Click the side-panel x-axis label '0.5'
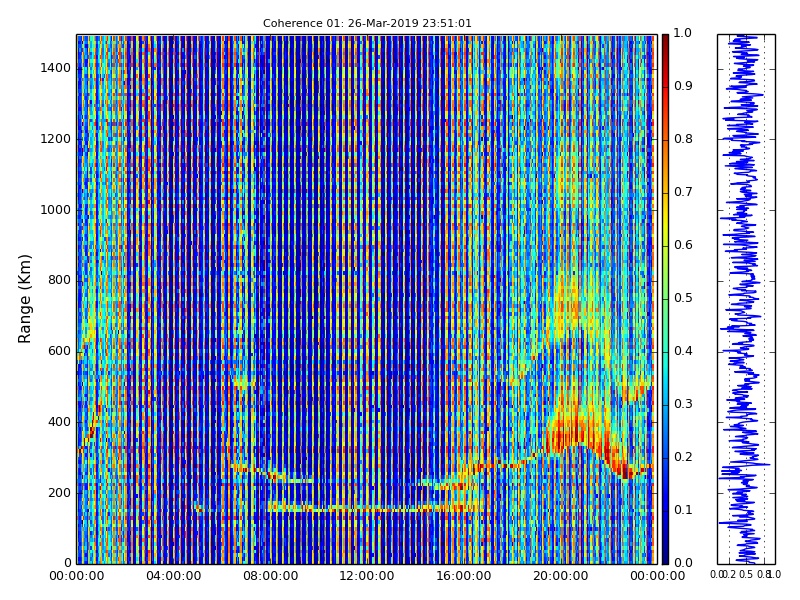The height and width of the screenshot is (600, 800). [746, 575]
